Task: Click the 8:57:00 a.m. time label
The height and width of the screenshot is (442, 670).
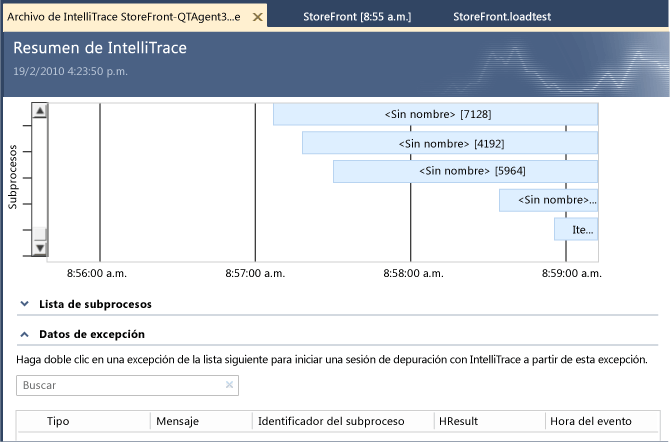Action: pyautogui.click(x=255, y=273)
